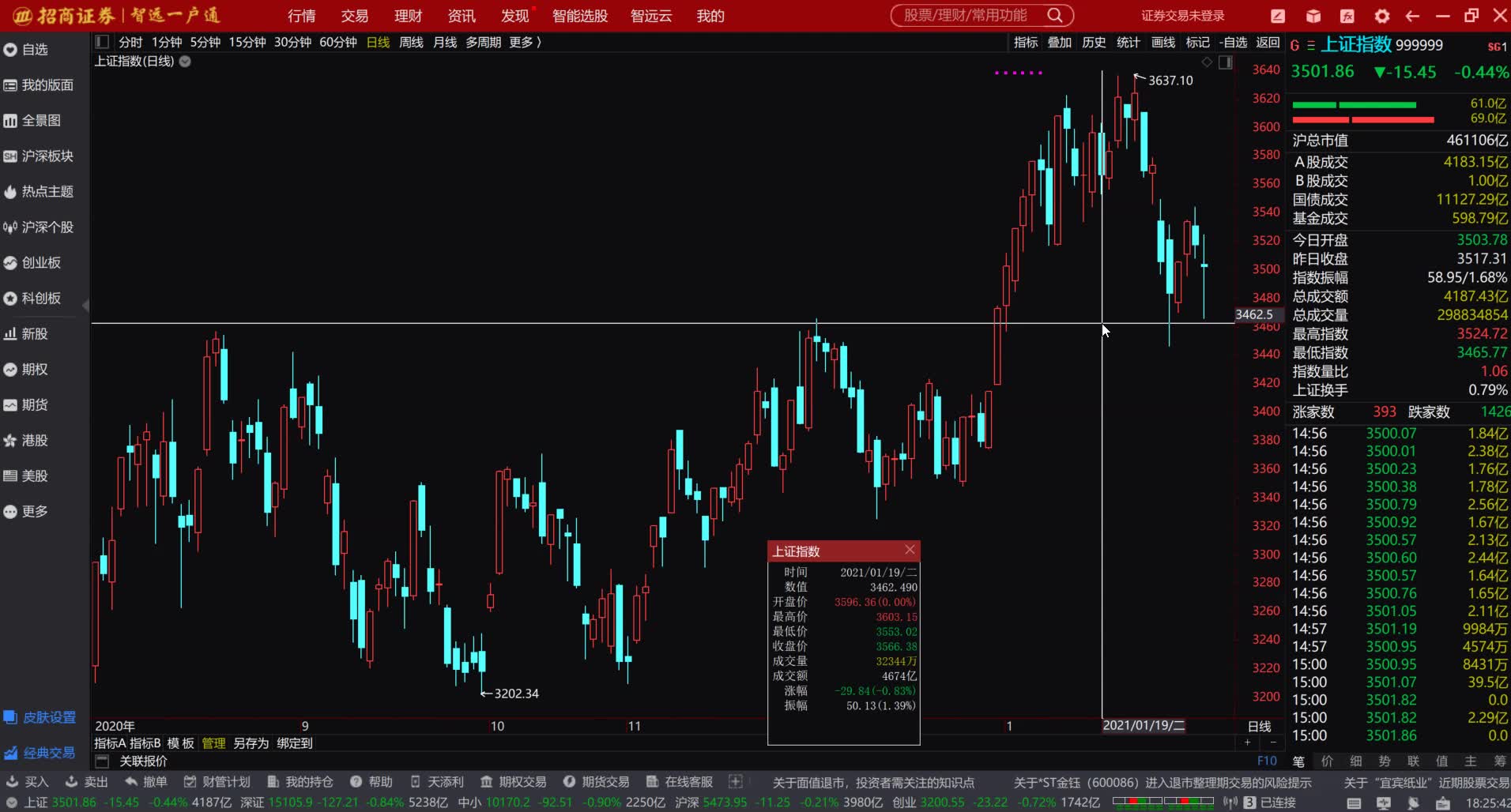Open 热点主题 hot topics
The width and height of the screenshot is (1511, 812).
(x=39, y=192)
